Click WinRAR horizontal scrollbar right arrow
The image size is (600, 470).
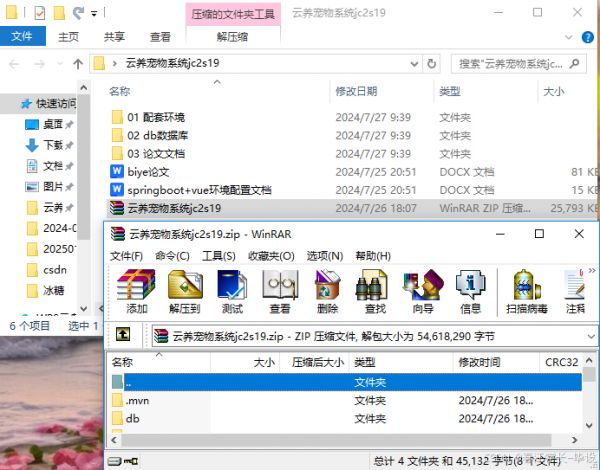[x=574, y=440]
